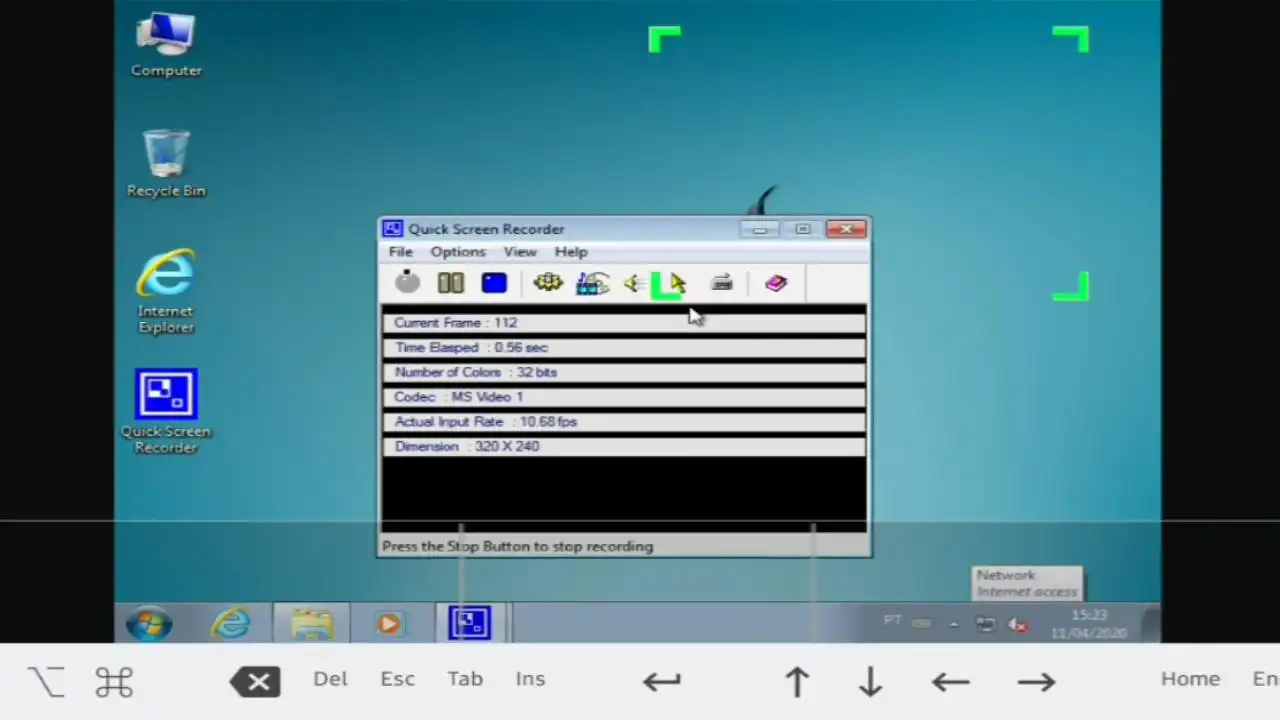The width and height of the screenshot is (1280, 720).
Task: Tap the Home key on bottom bar
Action: click(x=1190, y=679)
